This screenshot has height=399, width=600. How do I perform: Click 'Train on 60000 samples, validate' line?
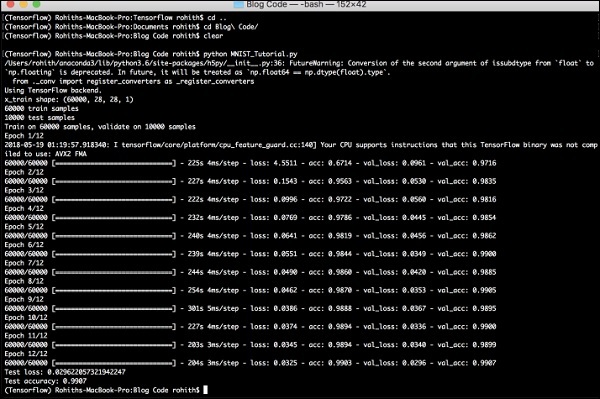click(x=100, y=127)
